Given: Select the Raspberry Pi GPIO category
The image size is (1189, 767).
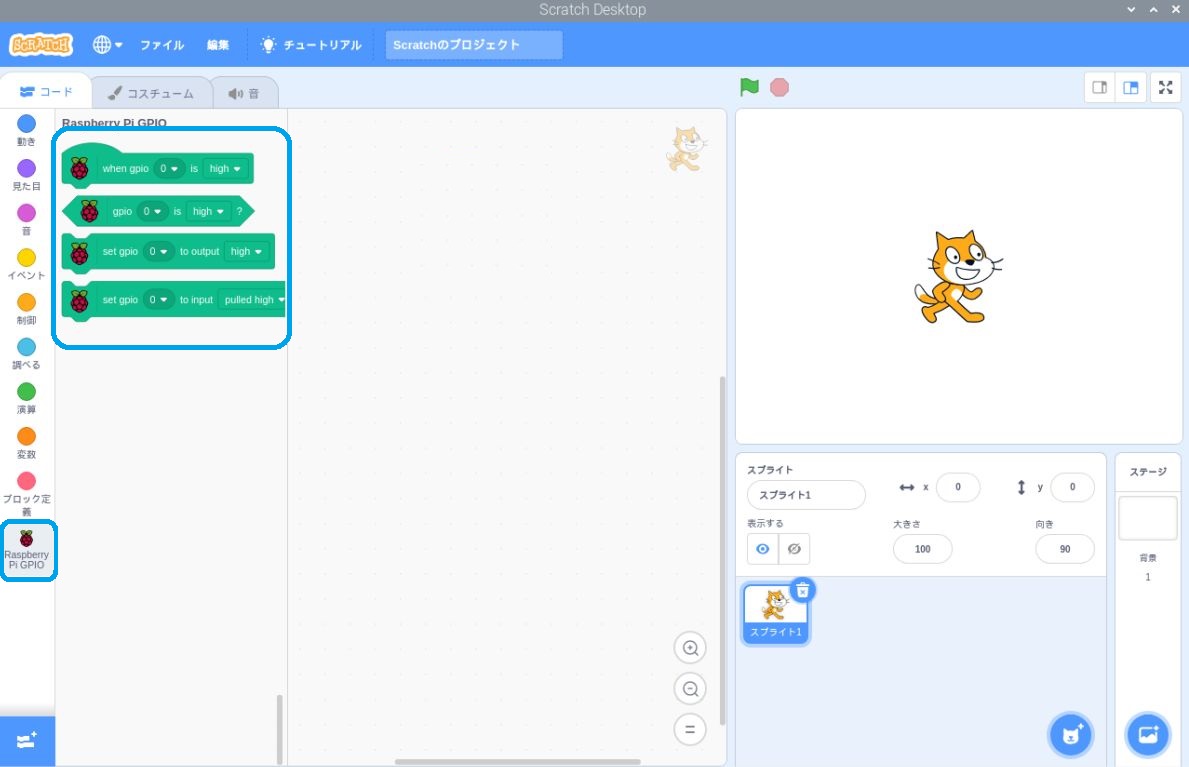Looking at the screenshot, I should [27, 550].
